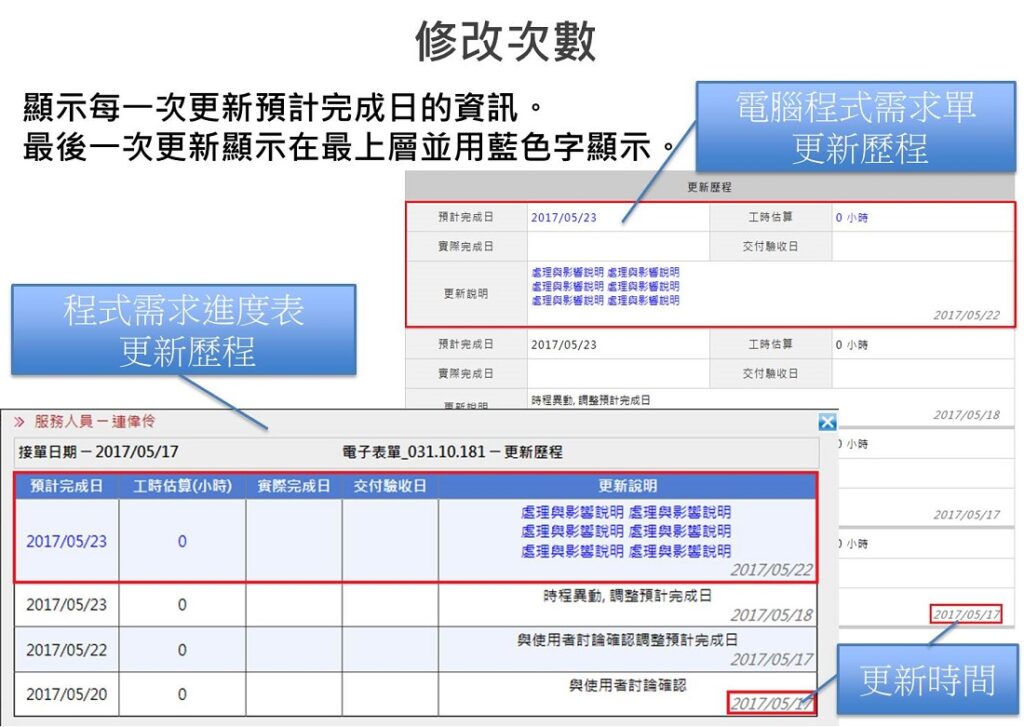Click the 更新時間 callout box
Screen dimensions: 1024x727
coord(927,681)
